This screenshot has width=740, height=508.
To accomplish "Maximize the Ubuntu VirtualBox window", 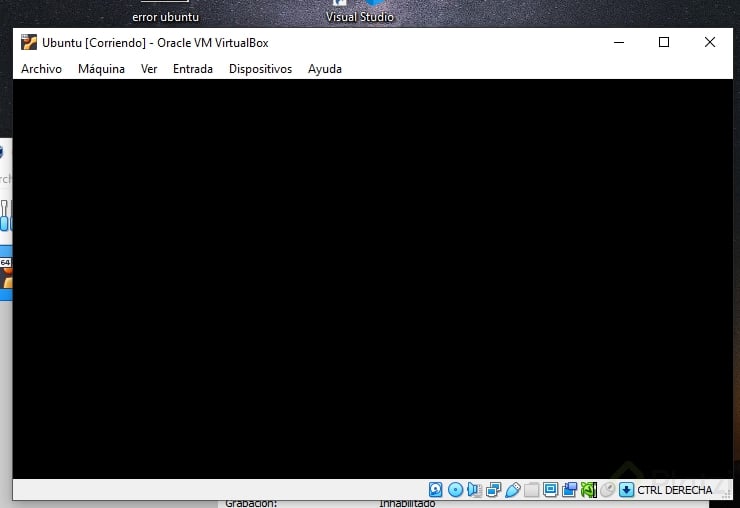I will coord(664,42).
